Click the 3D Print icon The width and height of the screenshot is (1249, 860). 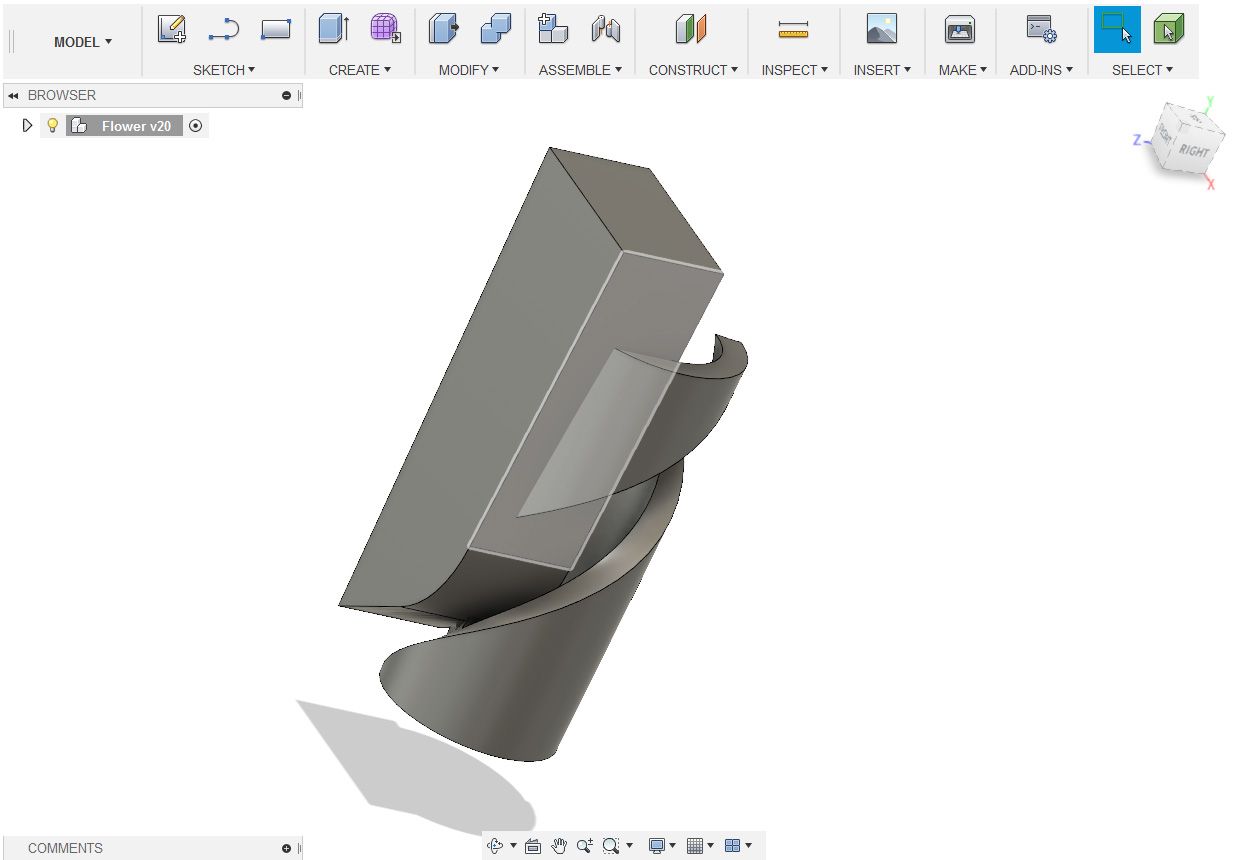960,30
